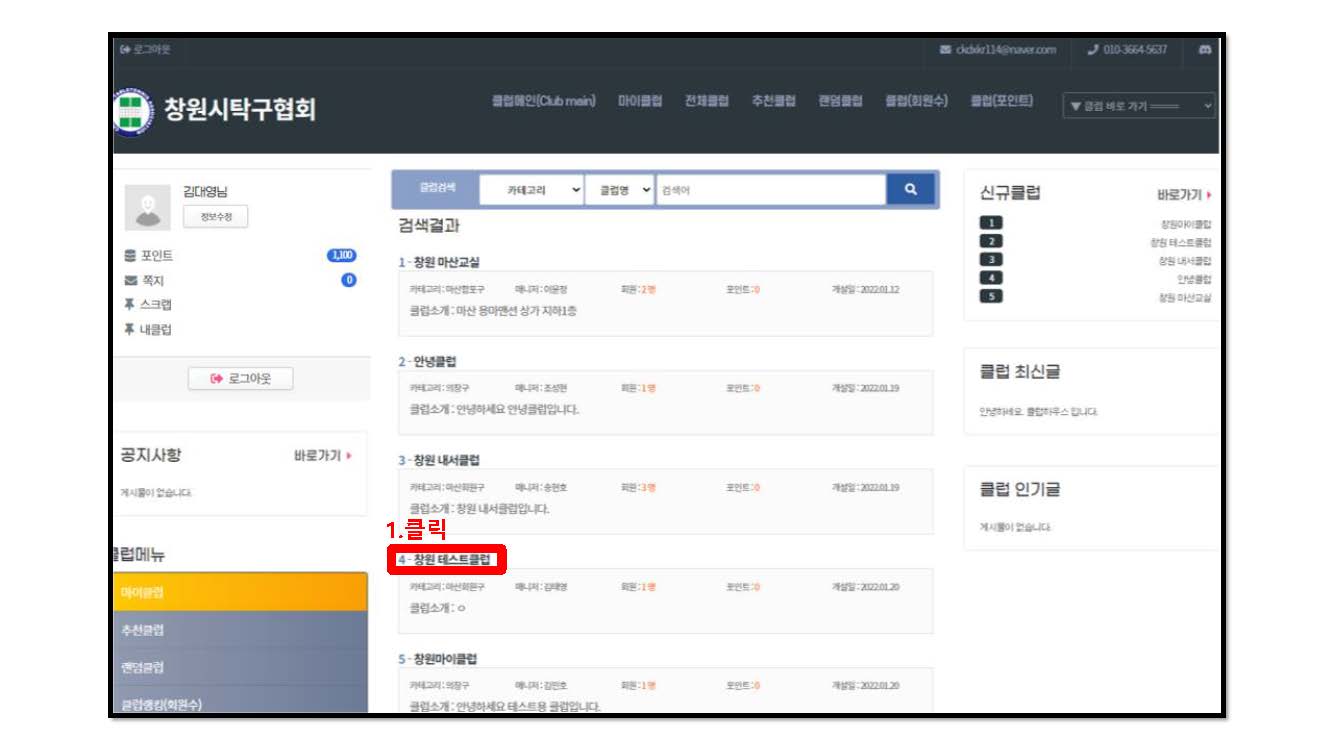
Task: Open search result 3 - 창원 내서클럽
Action: tap(439, 460)
